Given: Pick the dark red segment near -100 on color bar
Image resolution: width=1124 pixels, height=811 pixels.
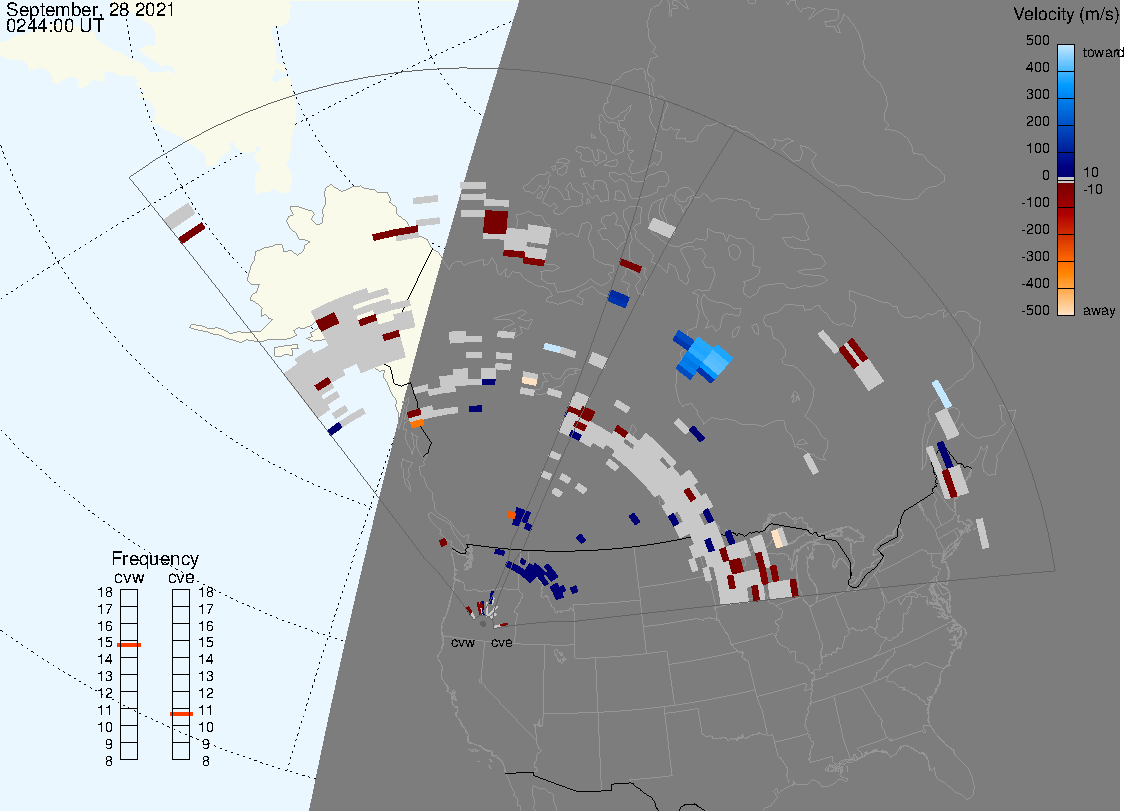Looking at the screenshot, I should point(1066,196).
